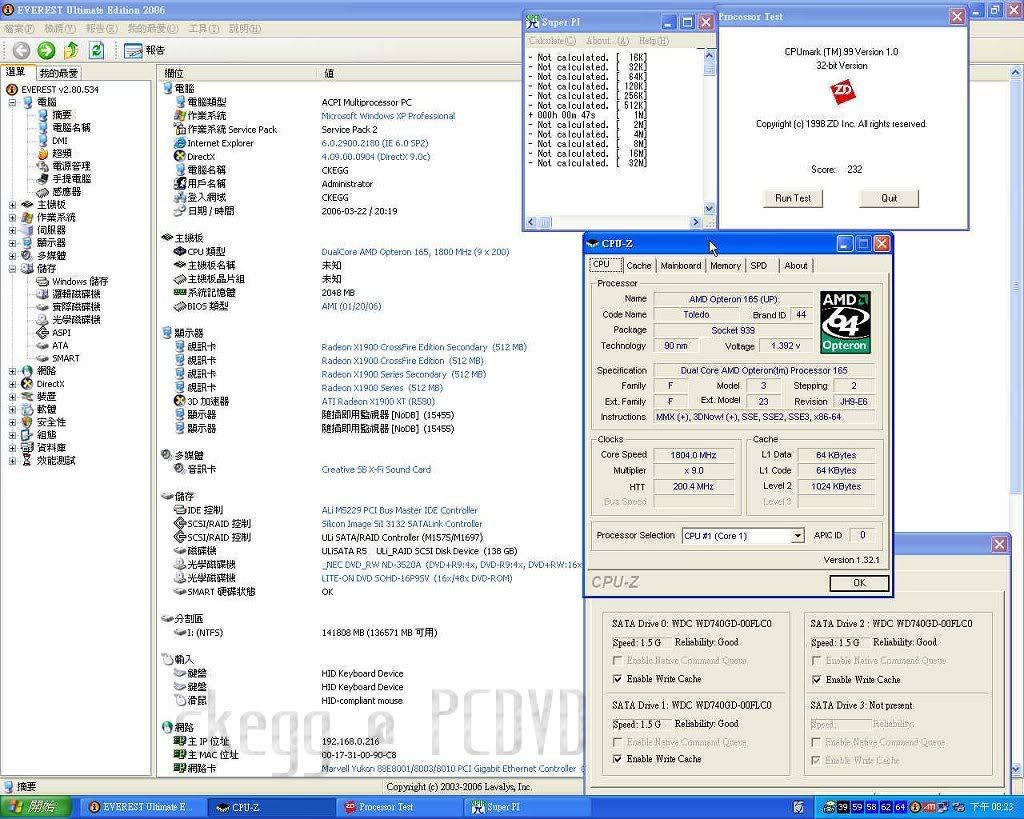Collapse the 儲存 tree node

point(12,268)
